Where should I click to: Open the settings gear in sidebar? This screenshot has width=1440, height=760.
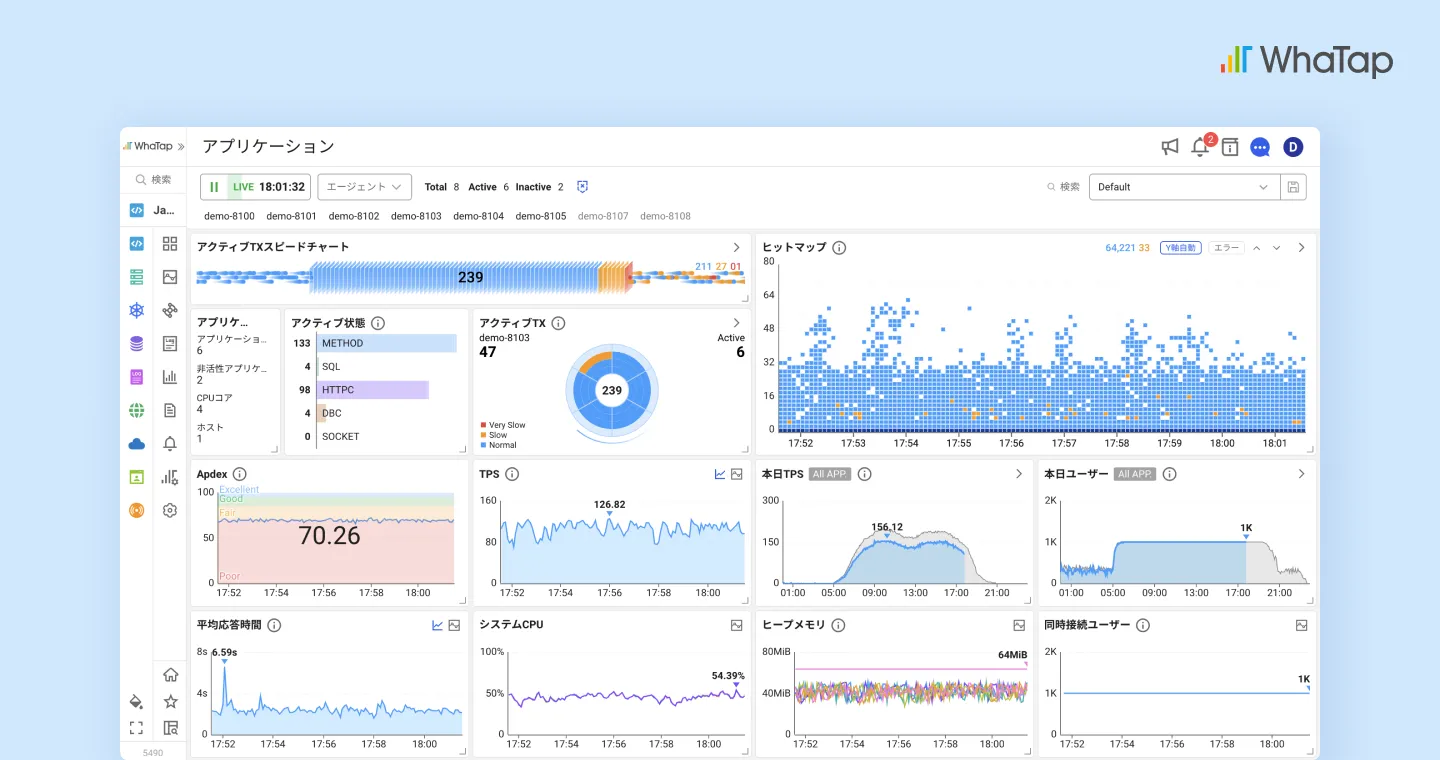[170, 510]
